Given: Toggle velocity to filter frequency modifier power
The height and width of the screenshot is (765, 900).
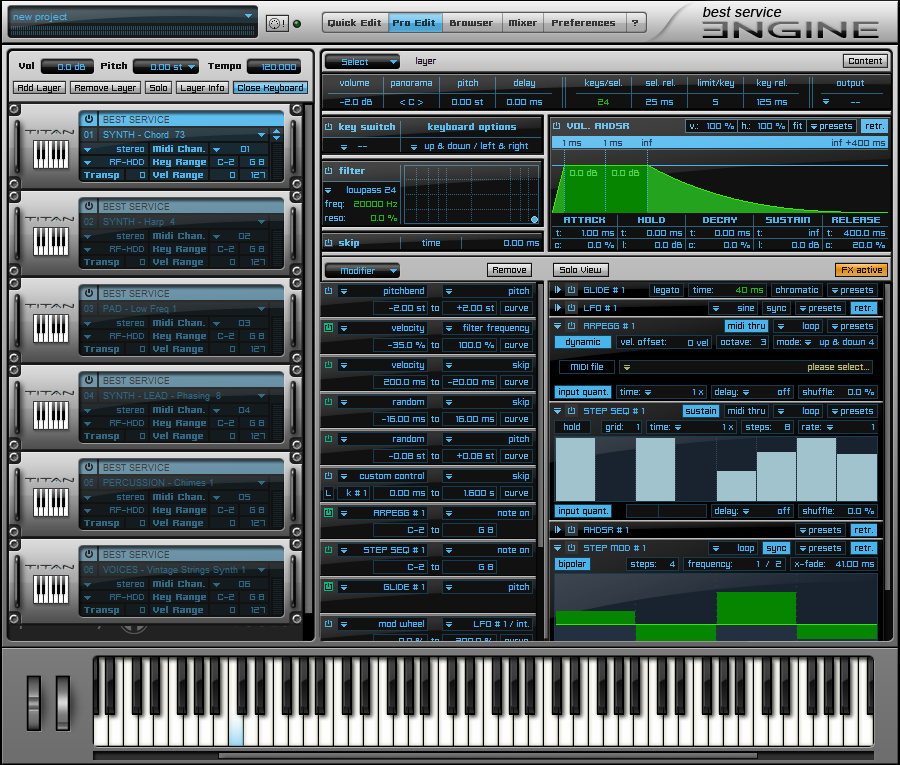Looking at the screenshot, I should pyautogui.click(x=329, y=328).
